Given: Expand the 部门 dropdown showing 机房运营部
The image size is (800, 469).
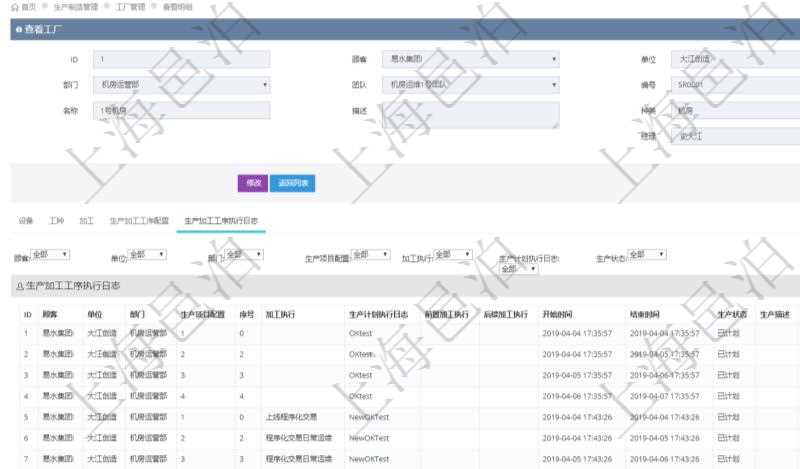Looking at the screenshot, I should (181, 85).
